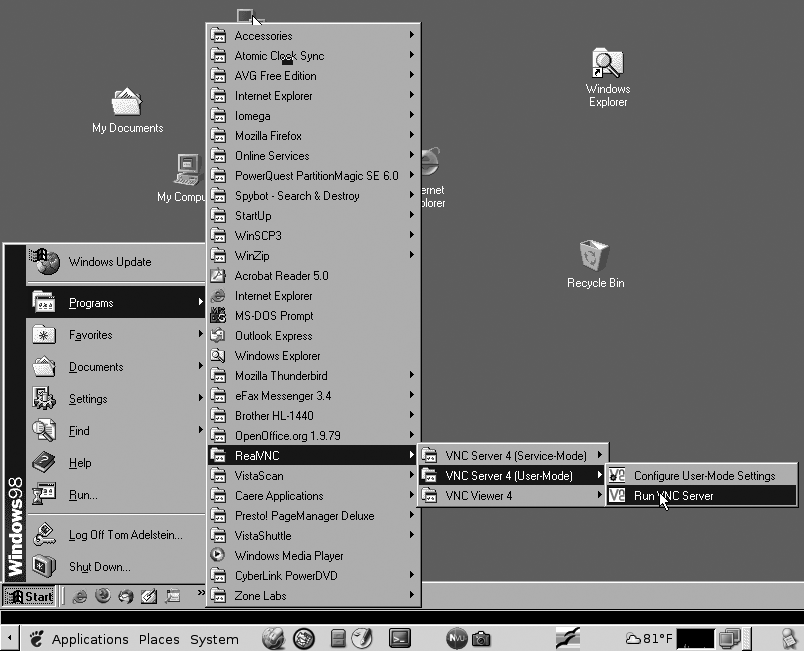Screen dimensions: 804x651
Task: Click the clock icon on the bottom panel
Action: coord(362,637)
